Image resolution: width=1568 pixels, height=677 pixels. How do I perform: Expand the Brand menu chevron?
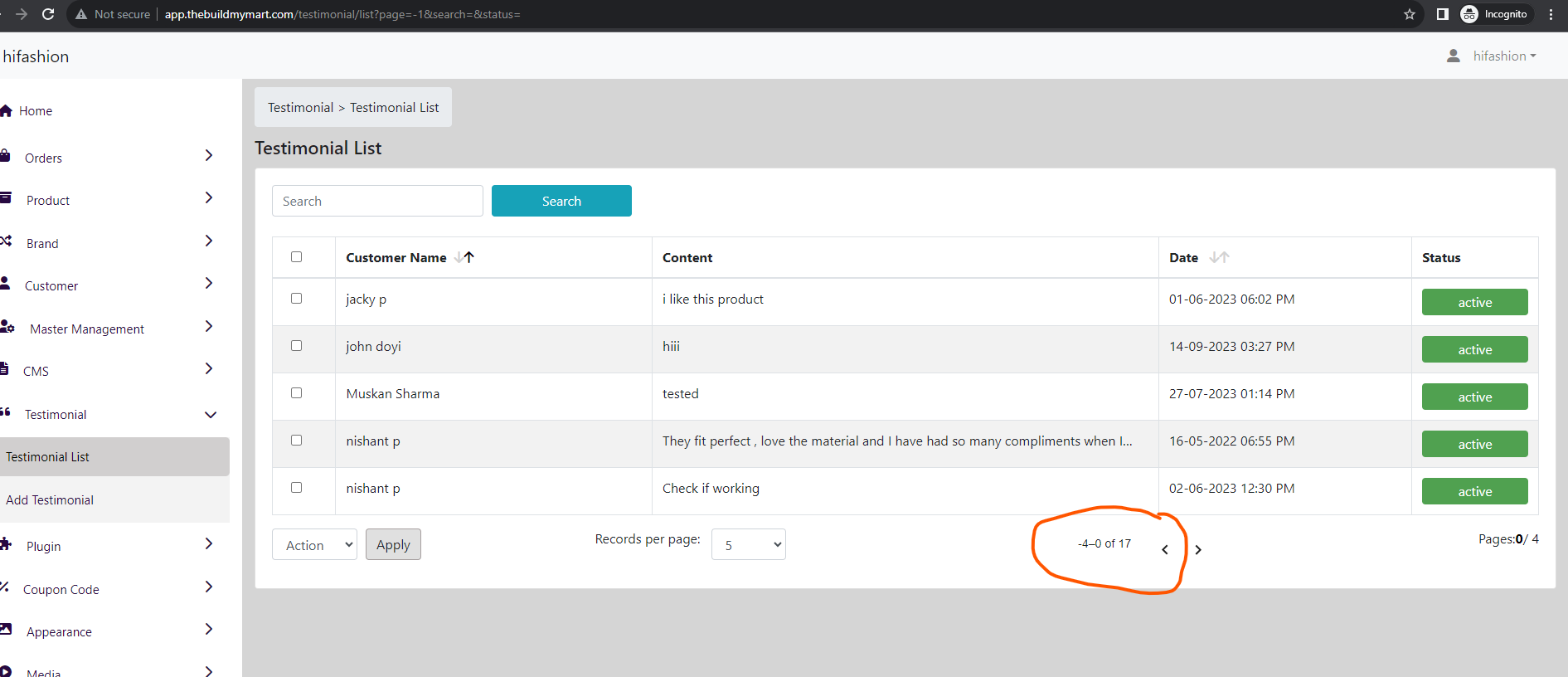point(209,241)
